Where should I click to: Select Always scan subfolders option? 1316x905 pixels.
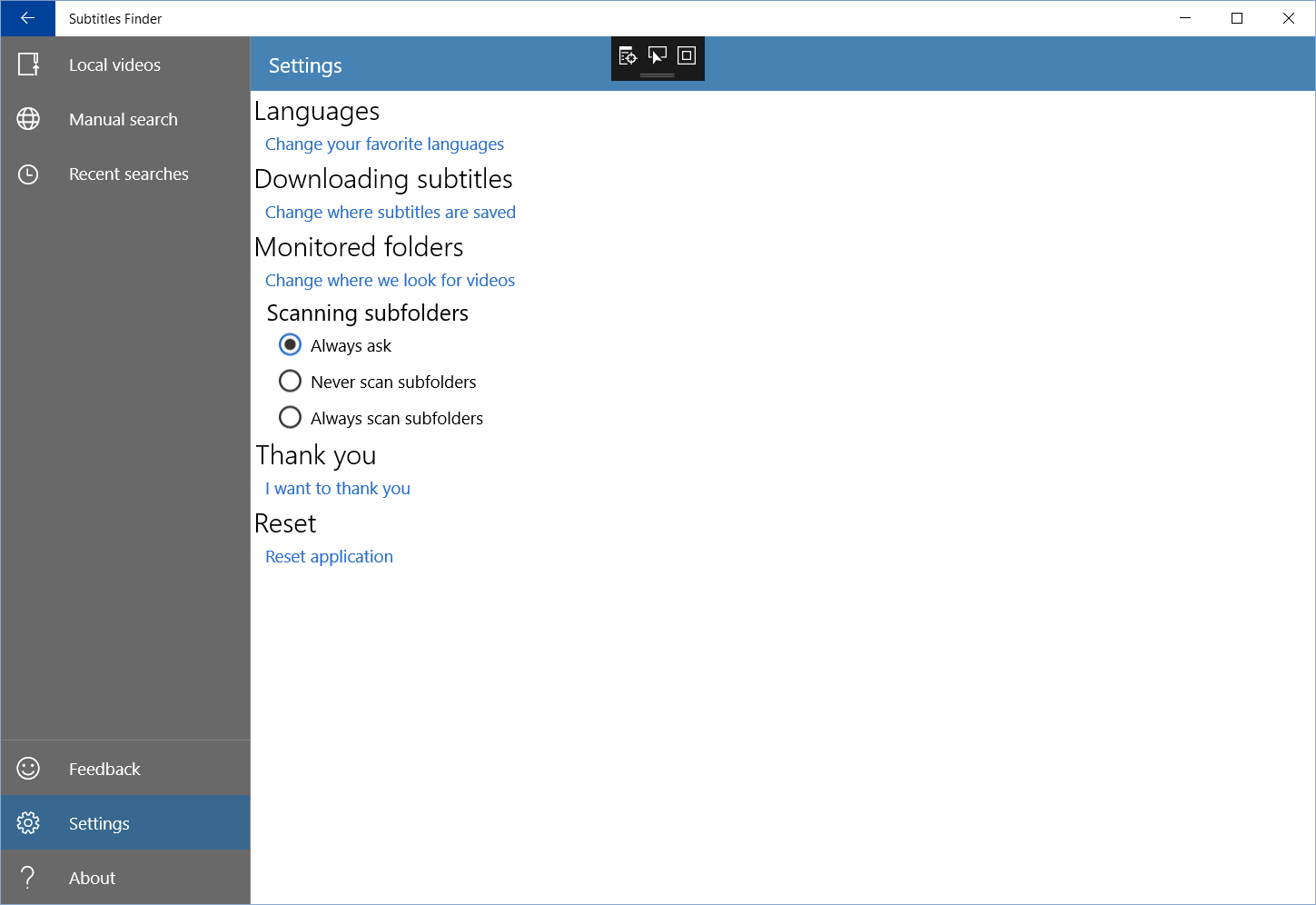[381, 418]
